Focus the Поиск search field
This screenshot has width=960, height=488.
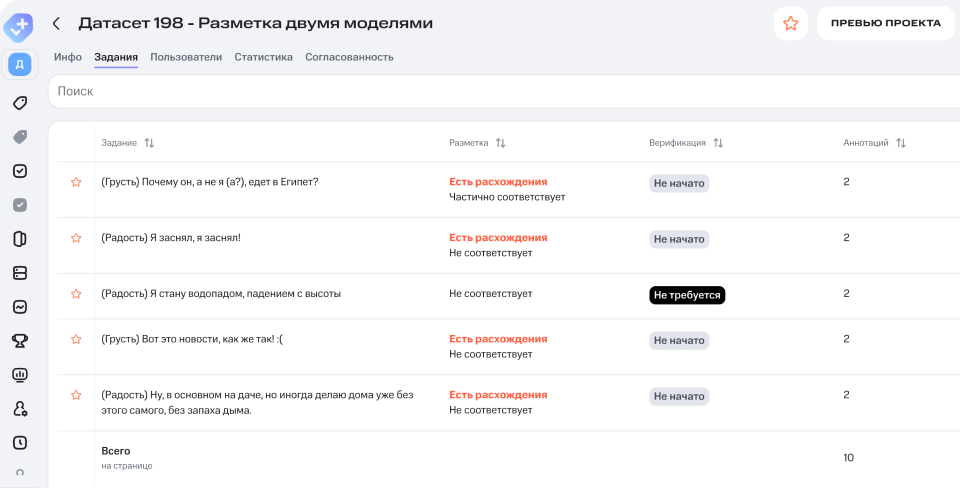point(504,91)
